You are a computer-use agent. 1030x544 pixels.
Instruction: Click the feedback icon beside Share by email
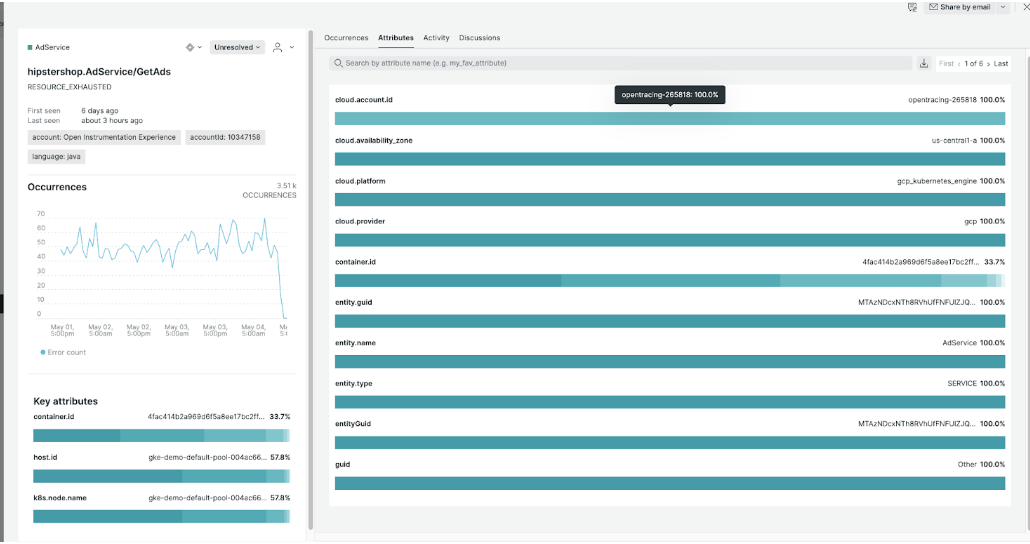[x=912, y=7]
